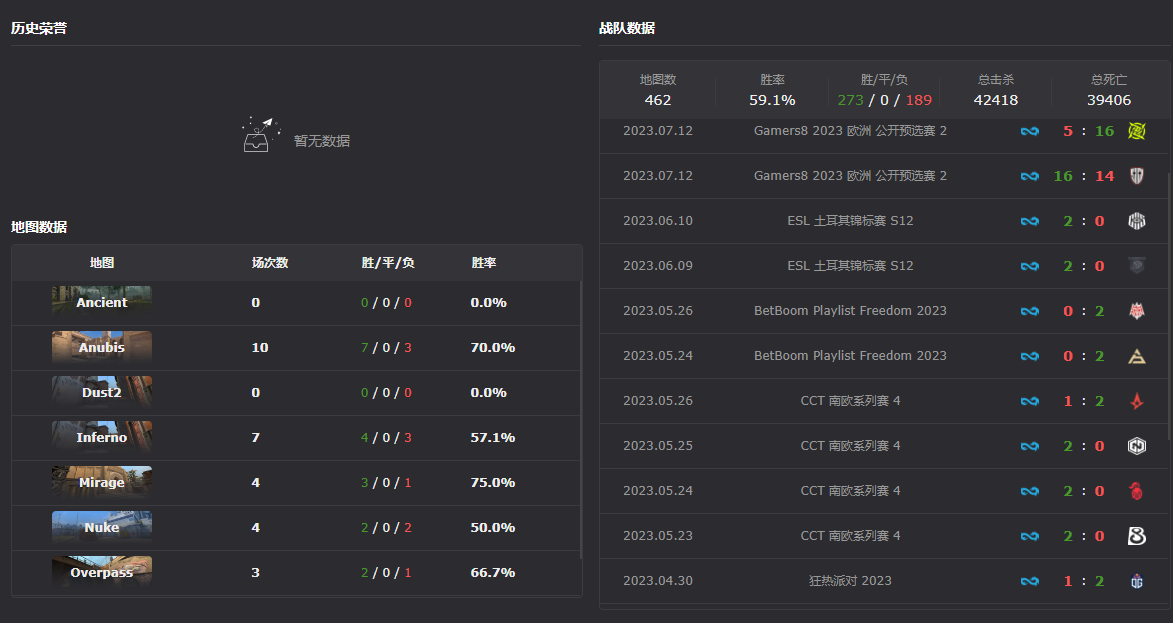
Task: Open the Gamers8 2023 欧洲 公开预选赛 2 link
Action: tap(850, 130)
